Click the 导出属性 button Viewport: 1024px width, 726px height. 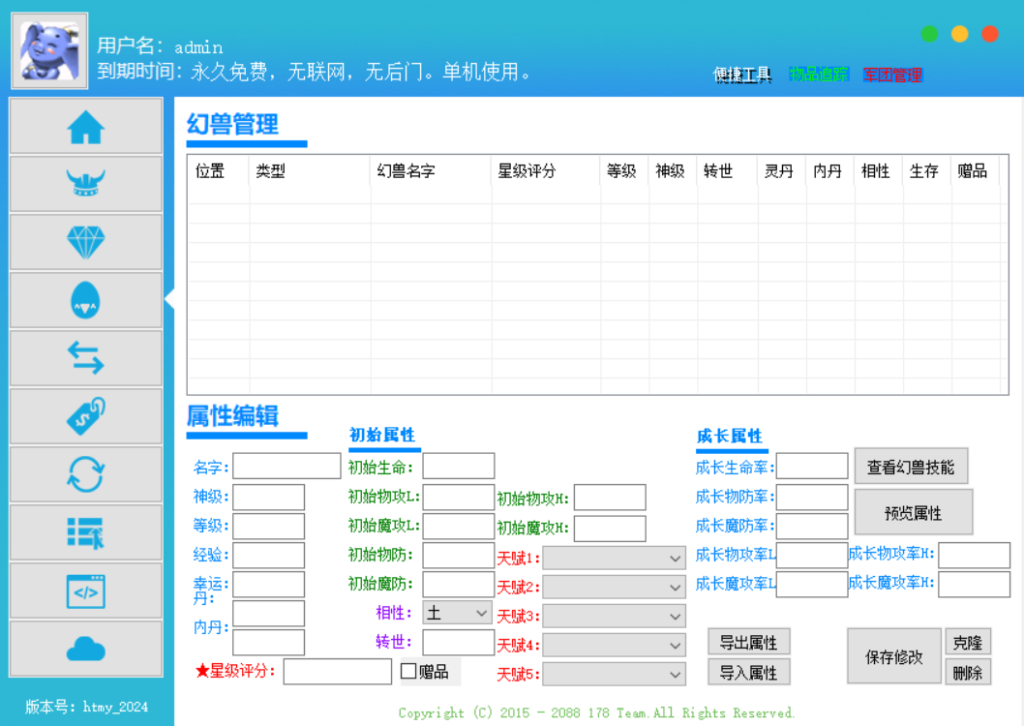[x=748, y=642]
